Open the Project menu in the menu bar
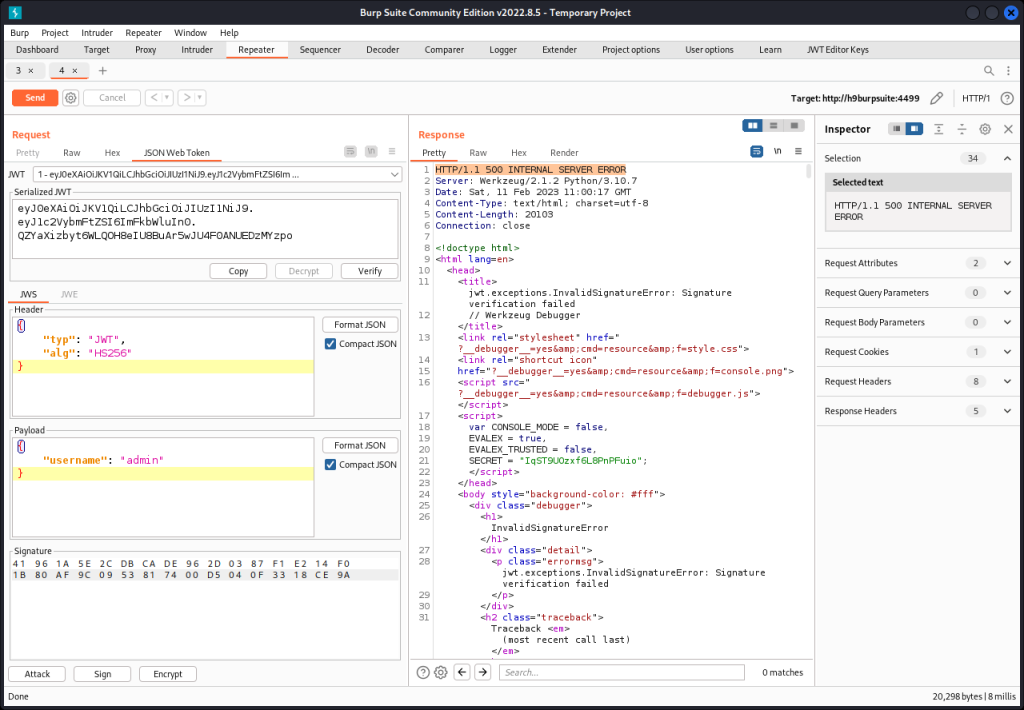 click(x=55, y=33)
